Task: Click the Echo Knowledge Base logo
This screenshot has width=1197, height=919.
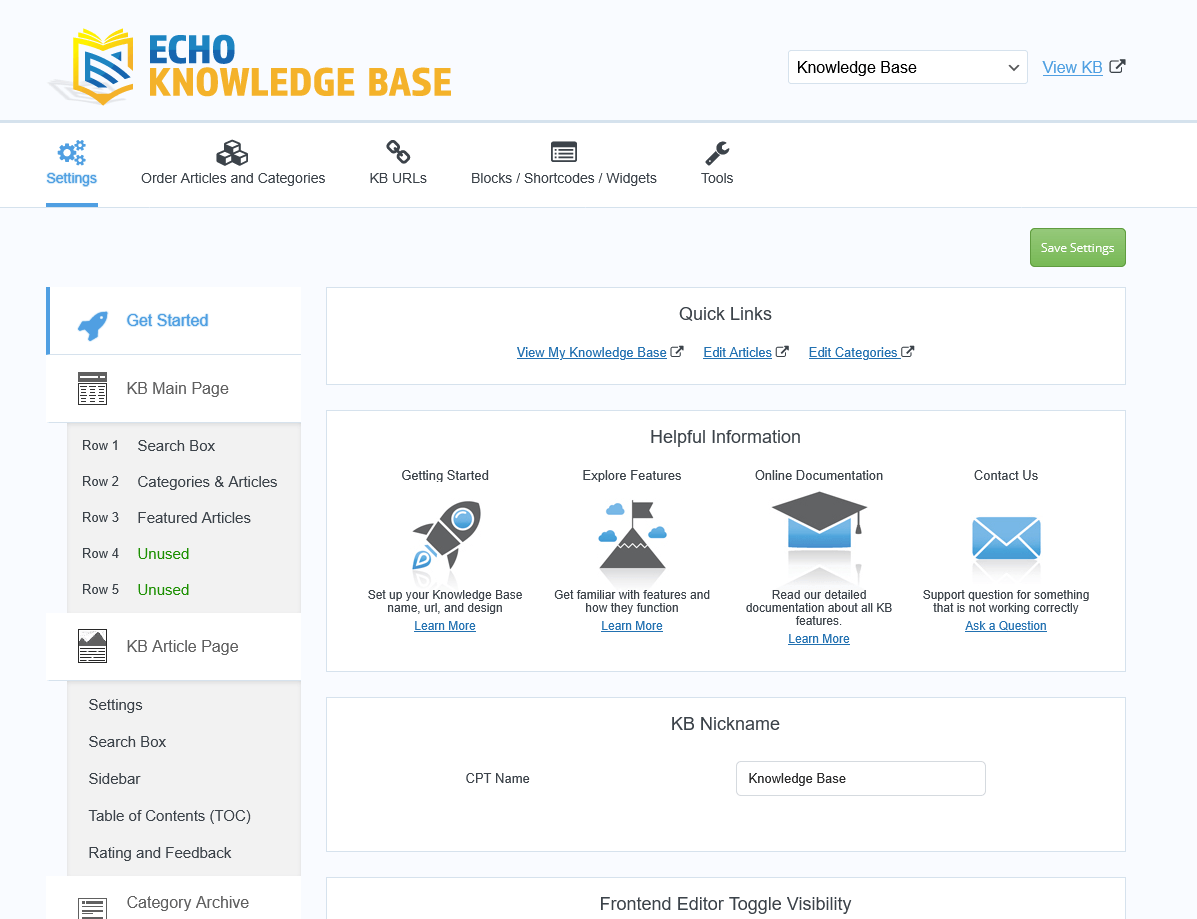Action: pos(251,67)
